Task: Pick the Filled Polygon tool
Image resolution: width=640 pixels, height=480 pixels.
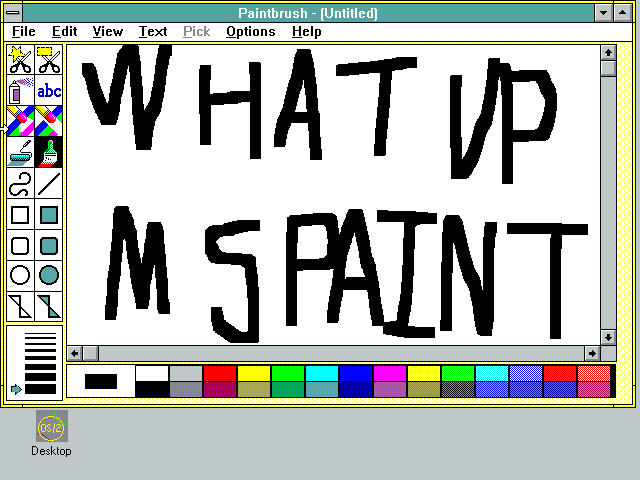Action: [49, 306]
